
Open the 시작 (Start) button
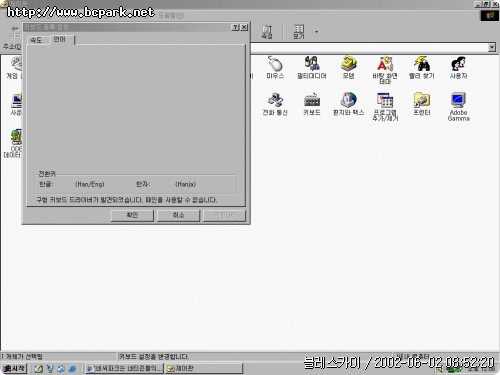[14, 369]
